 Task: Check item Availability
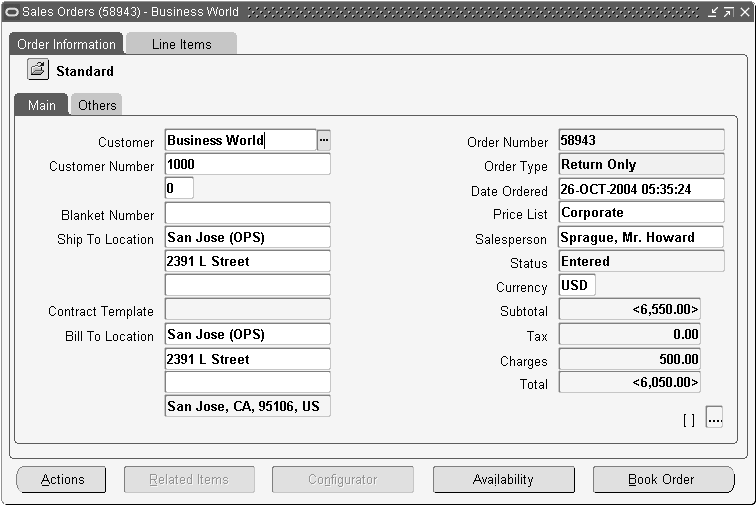(503, 479)
